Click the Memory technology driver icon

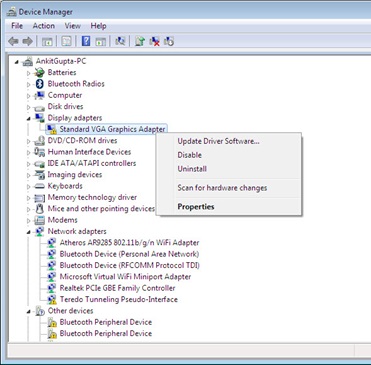(x=40, y=198)
